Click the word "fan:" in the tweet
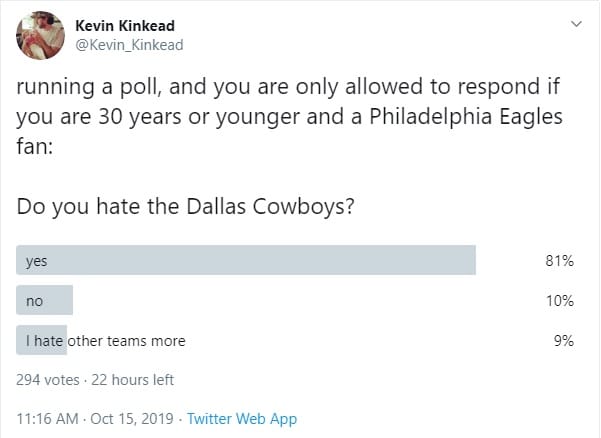The height and width of the screenshot is (438, 601). (x=34, y=147)
